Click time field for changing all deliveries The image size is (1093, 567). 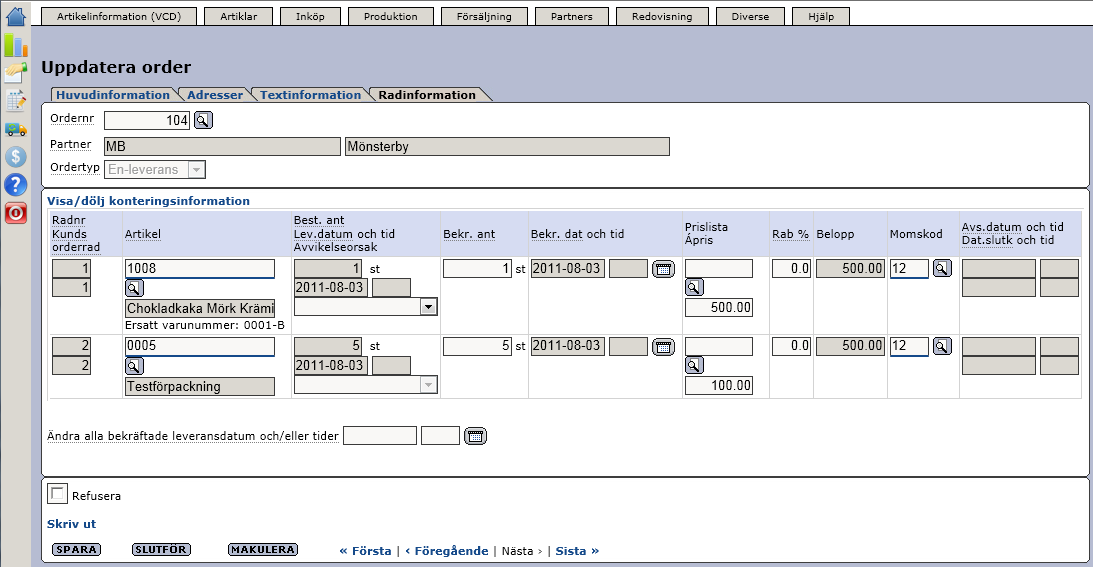(x=441, y=436)
